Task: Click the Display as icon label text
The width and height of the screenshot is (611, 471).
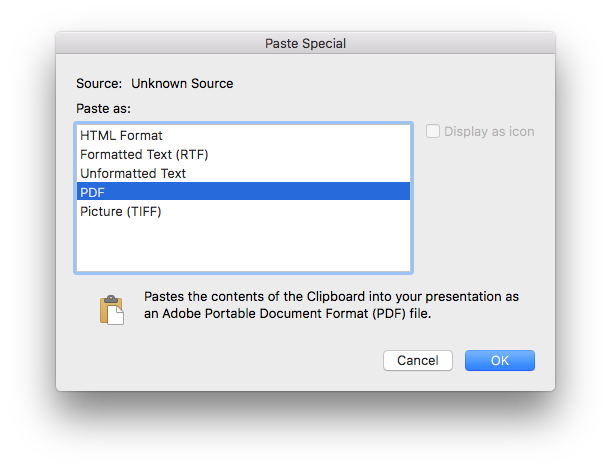Action: tap(489, 131)
